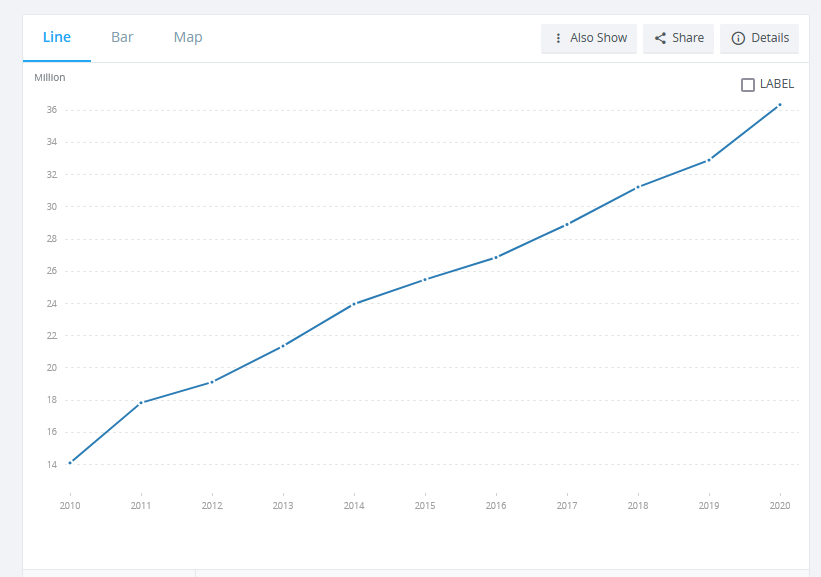Click the Share button text

click(687, 38)
